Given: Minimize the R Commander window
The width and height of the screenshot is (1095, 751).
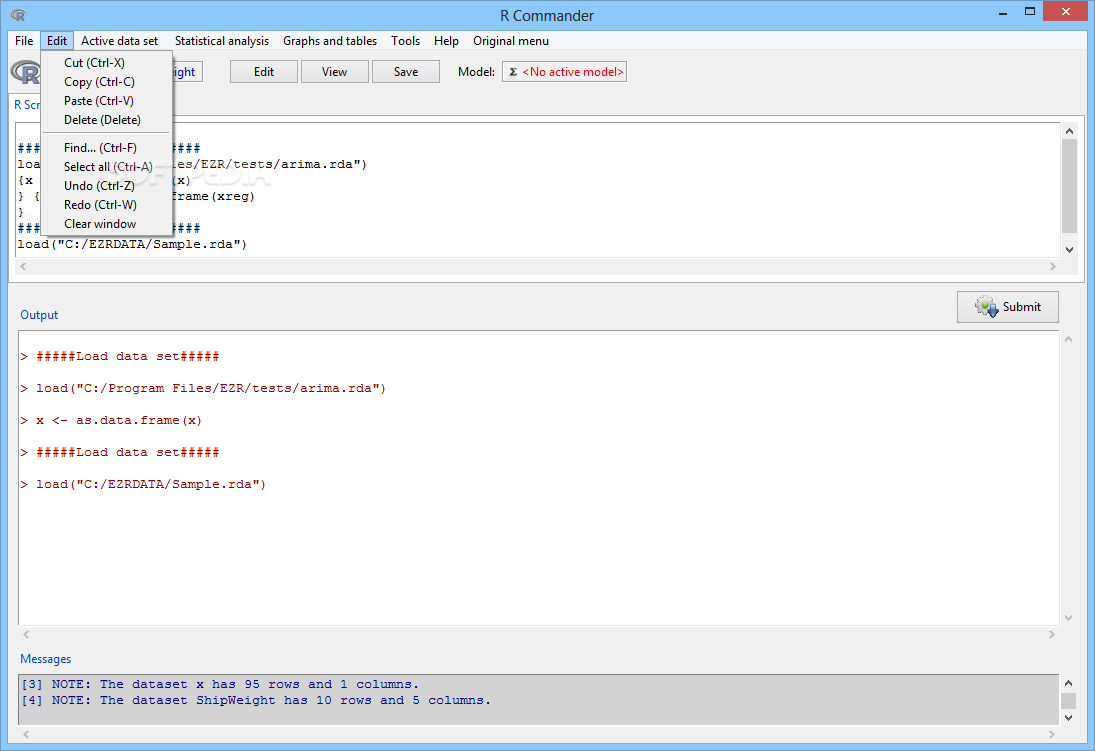Looking at the screenshot, I should click(1003, 12).
